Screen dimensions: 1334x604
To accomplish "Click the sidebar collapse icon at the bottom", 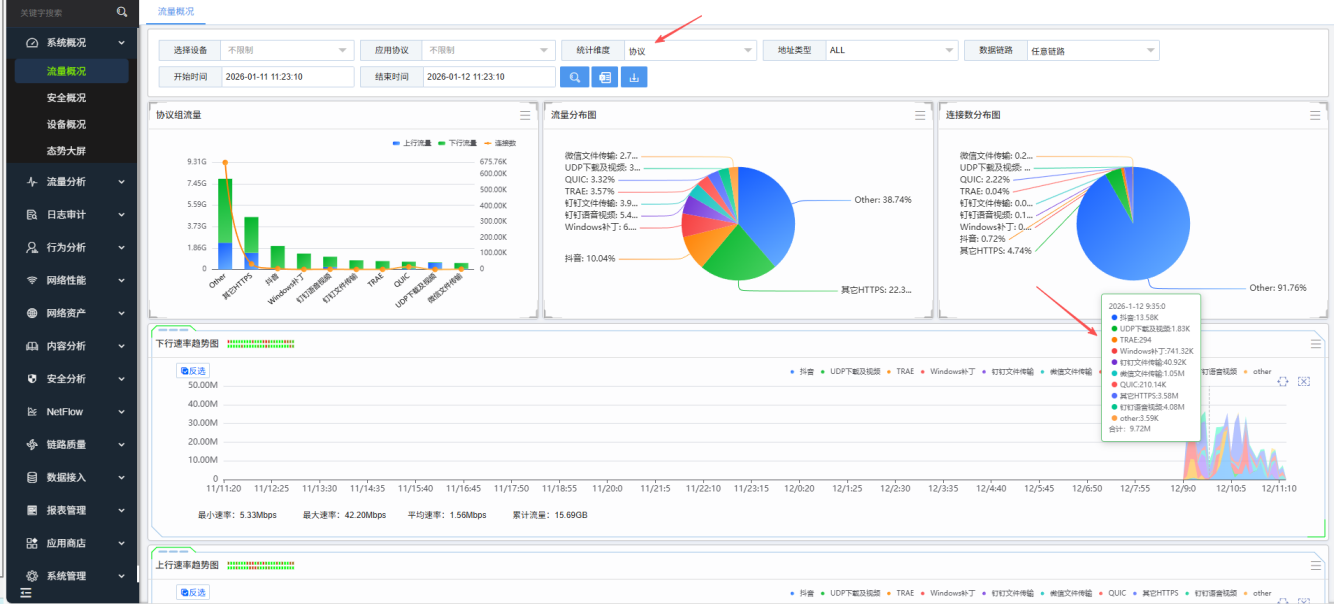I will tap(26, 593).
